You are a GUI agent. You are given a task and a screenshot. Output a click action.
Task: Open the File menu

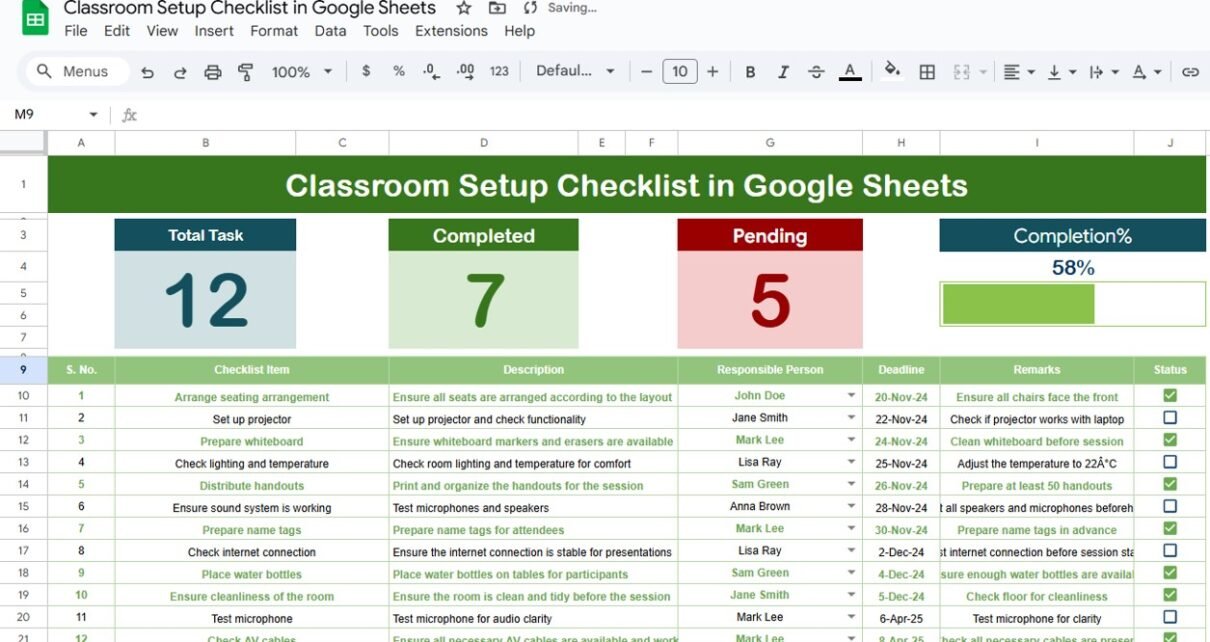coord(76,31)
